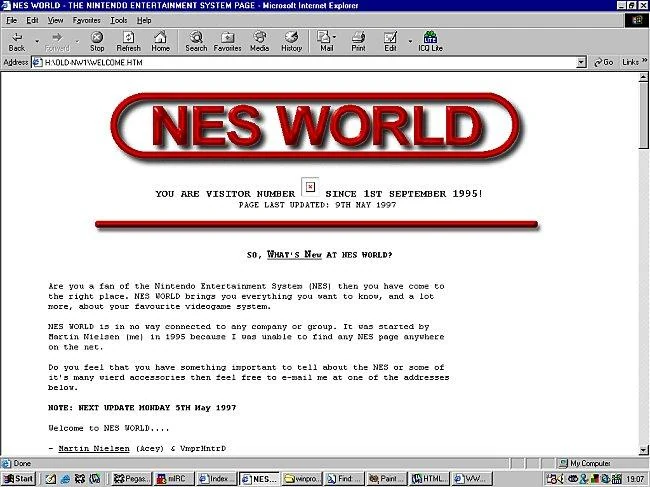Switch to the Find taskbar button
The height and width of the screenshot is (487, 650).
[344, 479]
